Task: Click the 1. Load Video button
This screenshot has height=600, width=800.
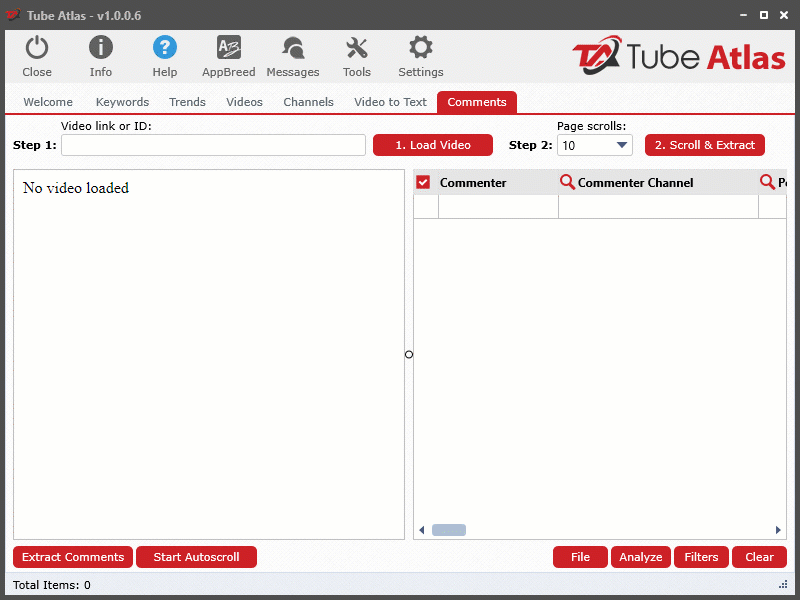Action: pos(433,145)
